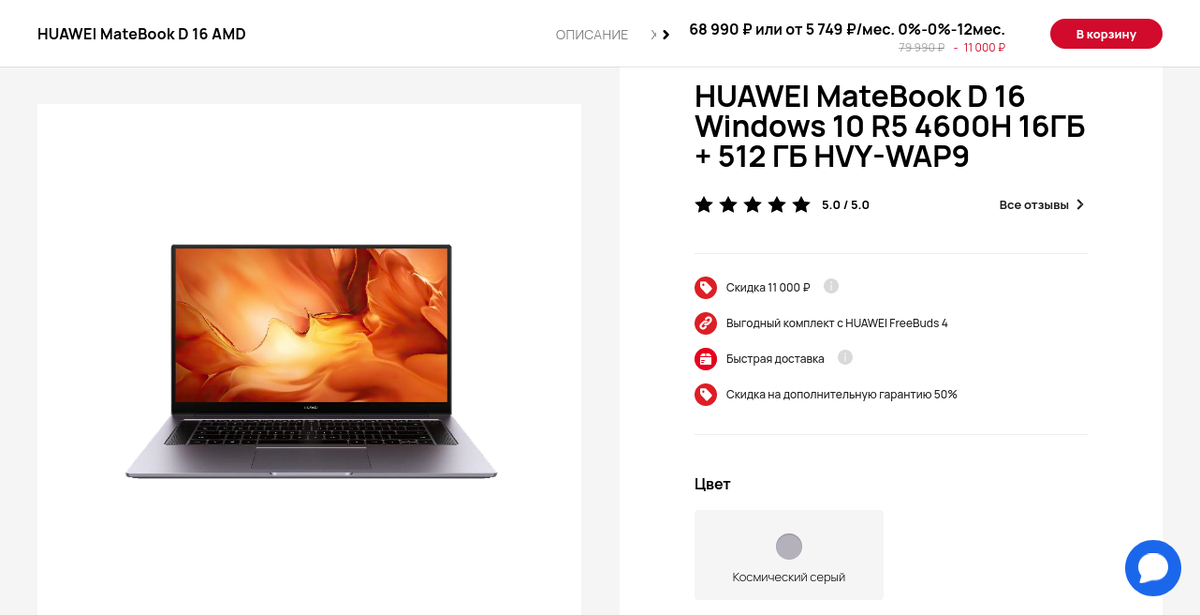Click the calendar icon beside Быстрая доставка
Screen dimensions: 1200x615
coord(706,359)
